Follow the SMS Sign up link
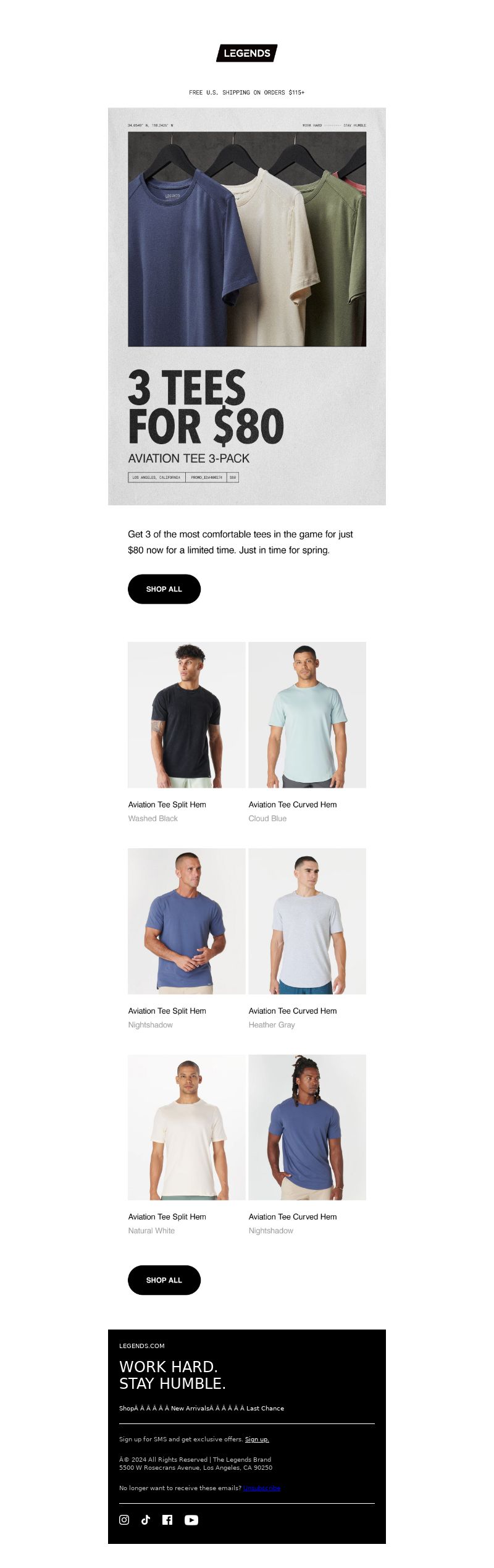The height and width of the screenshot is (1568, 494). pyautogui.click(x=257, y=1439)
